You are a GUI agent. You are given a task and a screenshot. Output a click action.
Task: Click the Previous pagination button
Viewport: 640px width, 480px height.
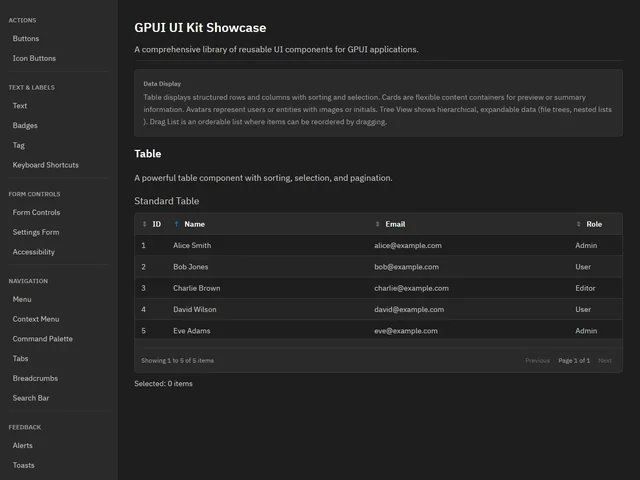click(538, 360)
